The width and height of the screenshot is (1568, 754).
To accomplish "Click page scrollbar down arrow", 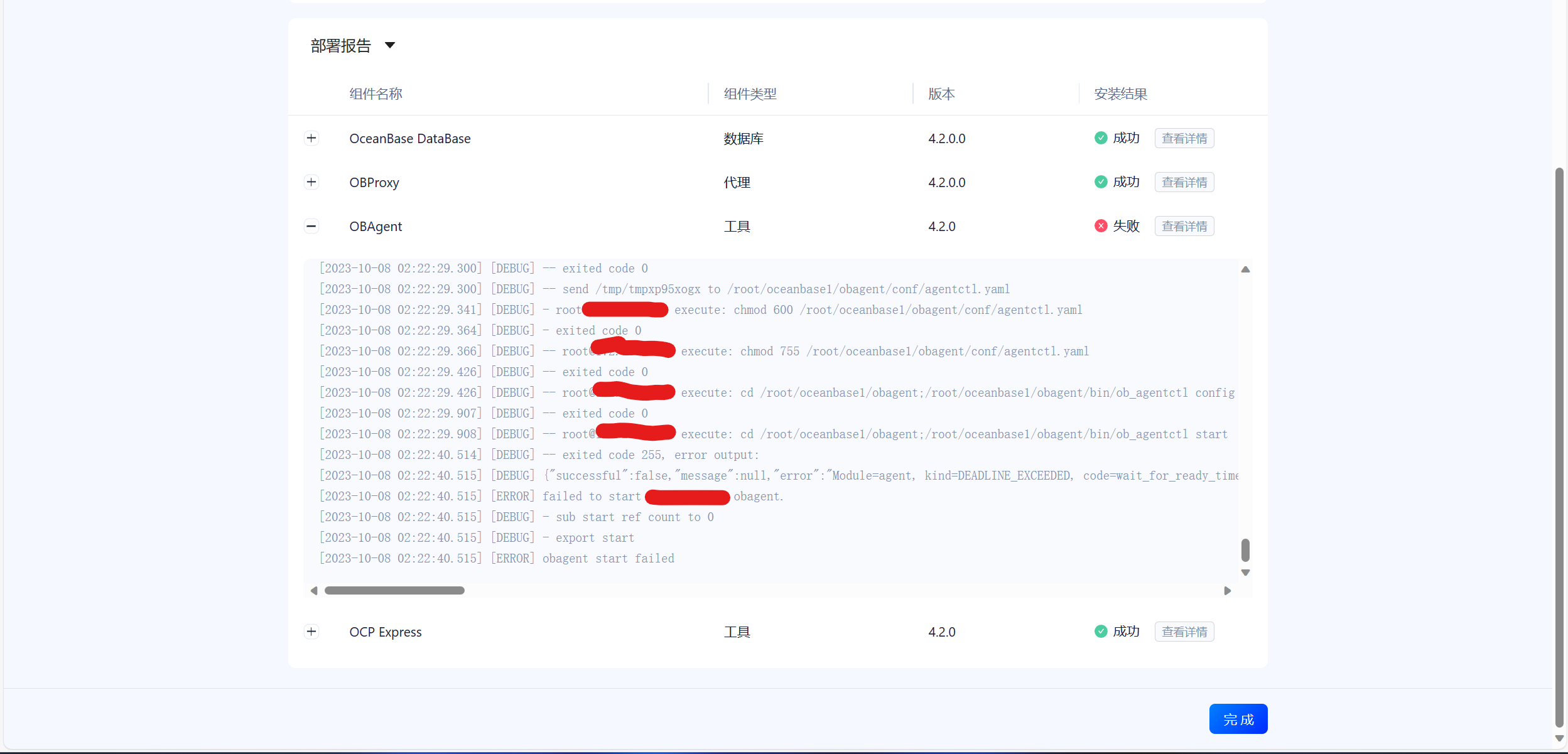I will tap(1559, 738).
